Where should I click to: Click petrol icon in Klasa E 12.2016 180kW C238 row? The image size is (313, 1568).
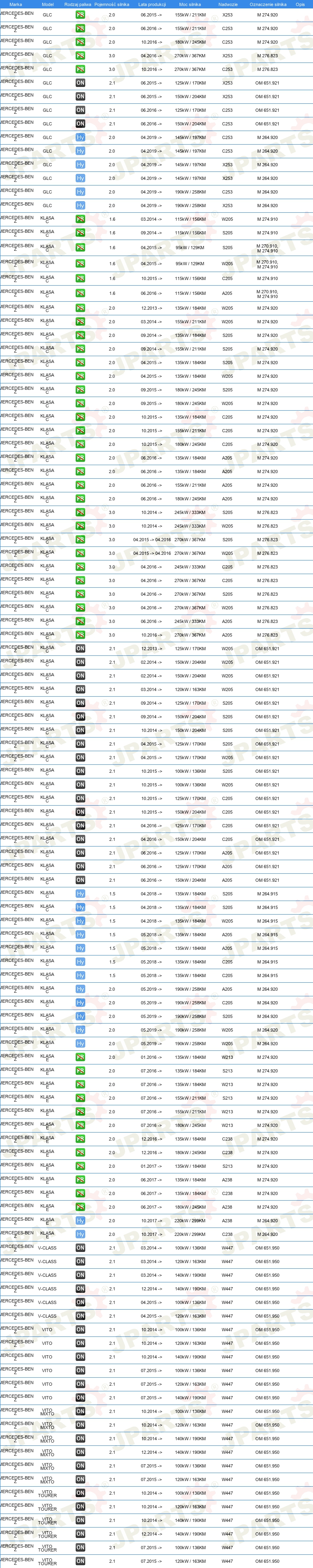click(x=80, y=1153)
